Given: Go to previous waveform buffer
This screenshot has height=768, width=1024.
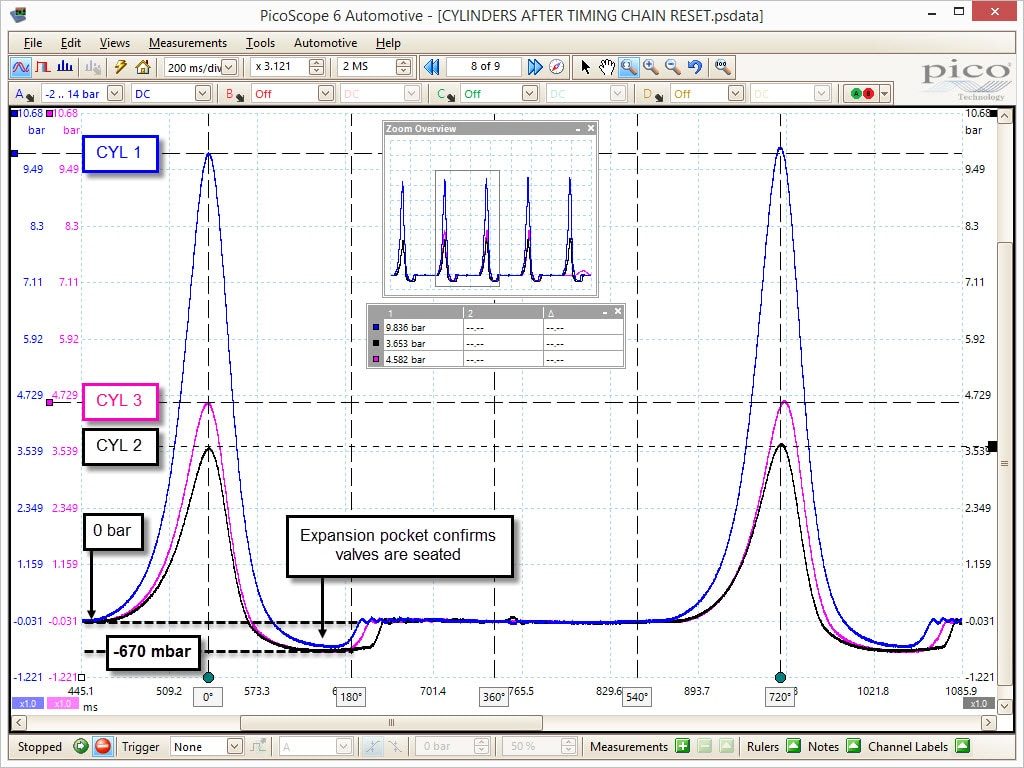Looking at the screenshot, I should point(432,67).
